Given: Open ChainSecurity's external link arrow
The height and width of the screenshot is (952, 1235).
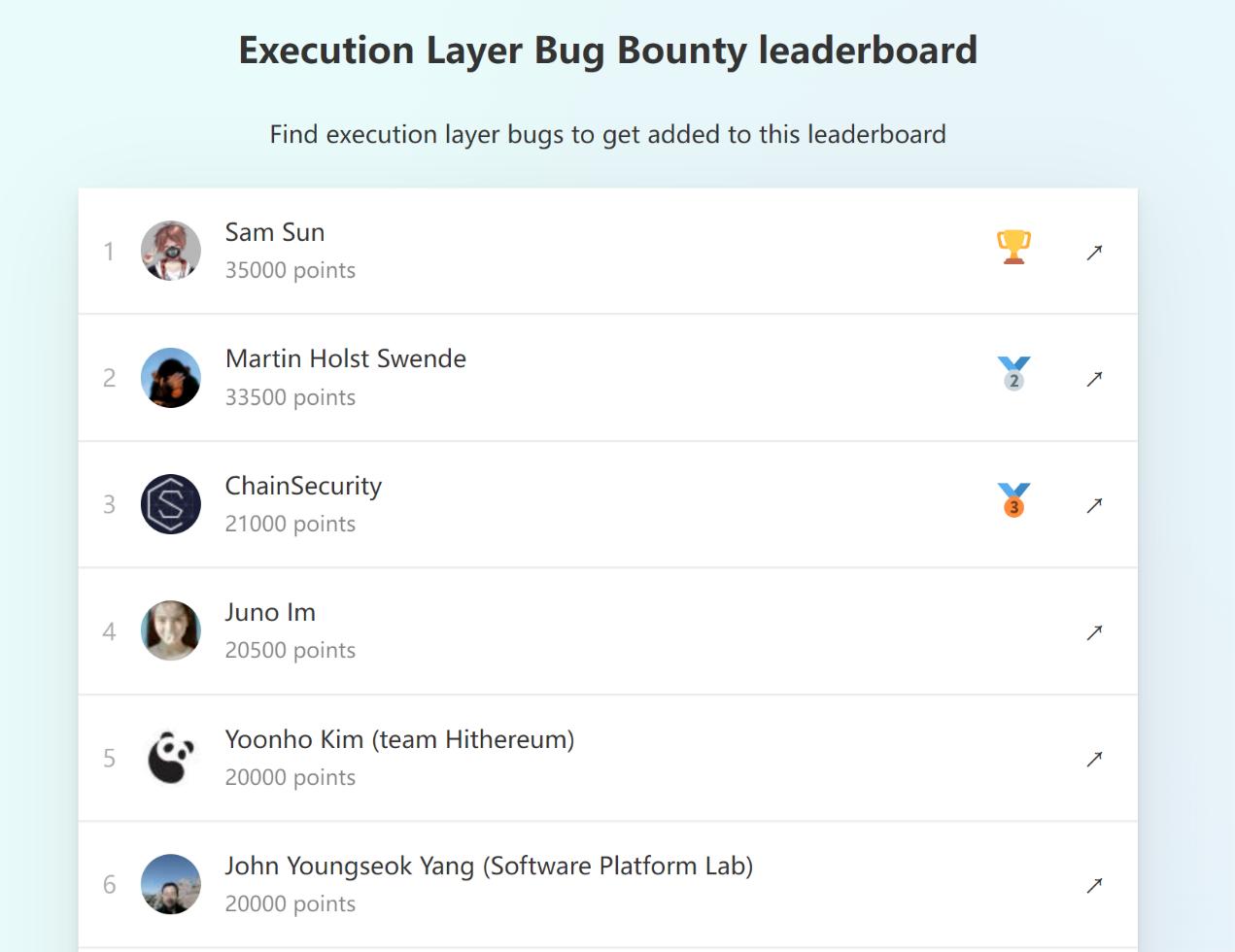Looking at the screenshot, I should point(1094,505).
